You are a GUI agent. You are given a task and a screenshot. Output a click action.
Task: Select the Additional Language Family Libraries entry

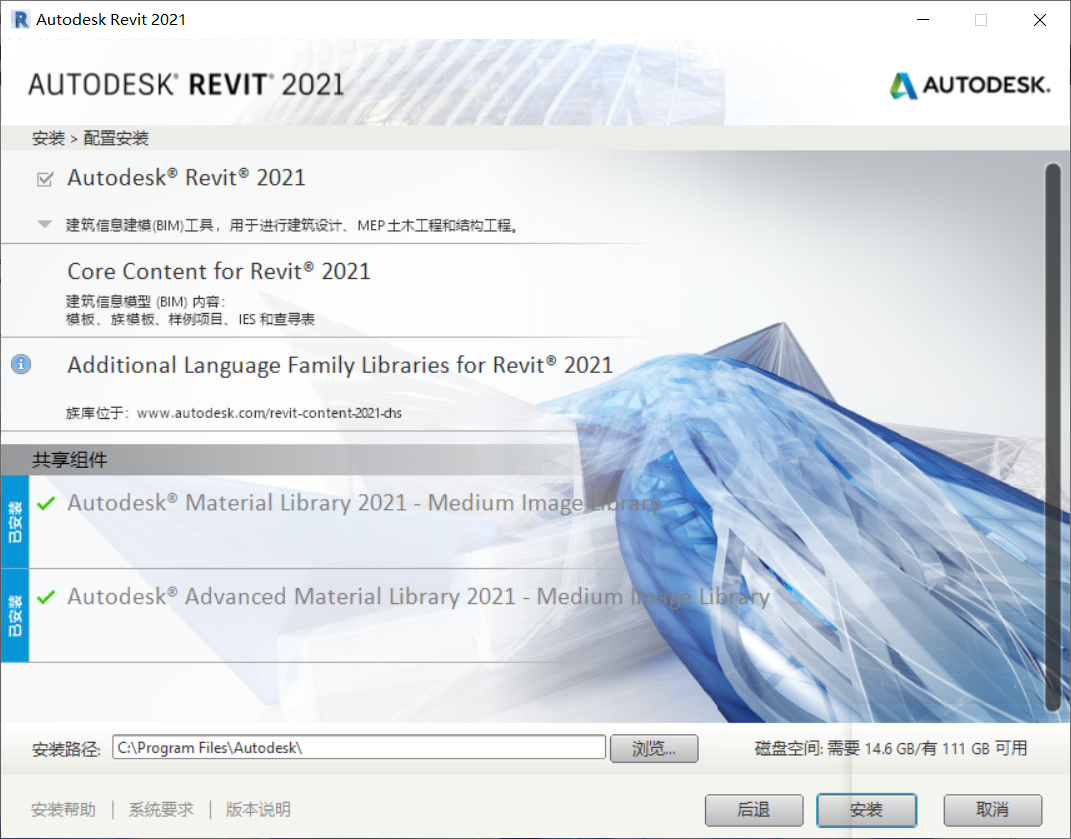339,365
